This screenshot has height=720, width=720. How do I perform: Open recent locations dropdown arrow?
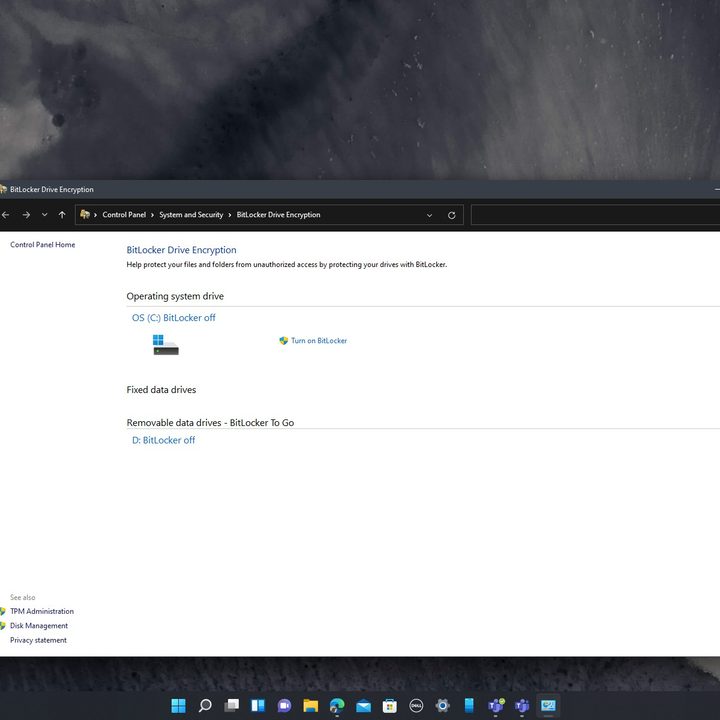coord(45,214)
